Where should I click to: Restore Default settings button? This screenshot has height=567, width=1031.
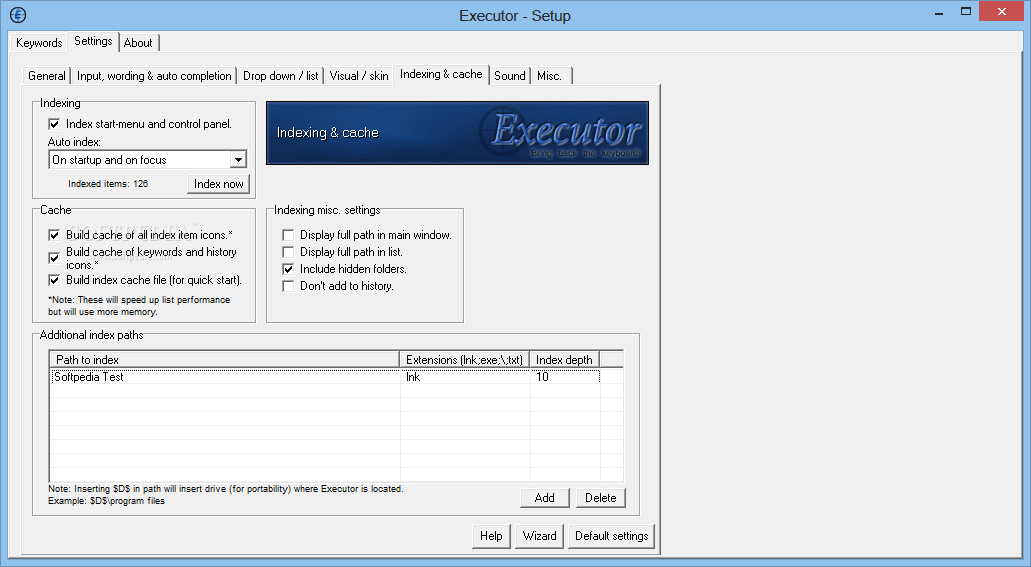[611, 536]
